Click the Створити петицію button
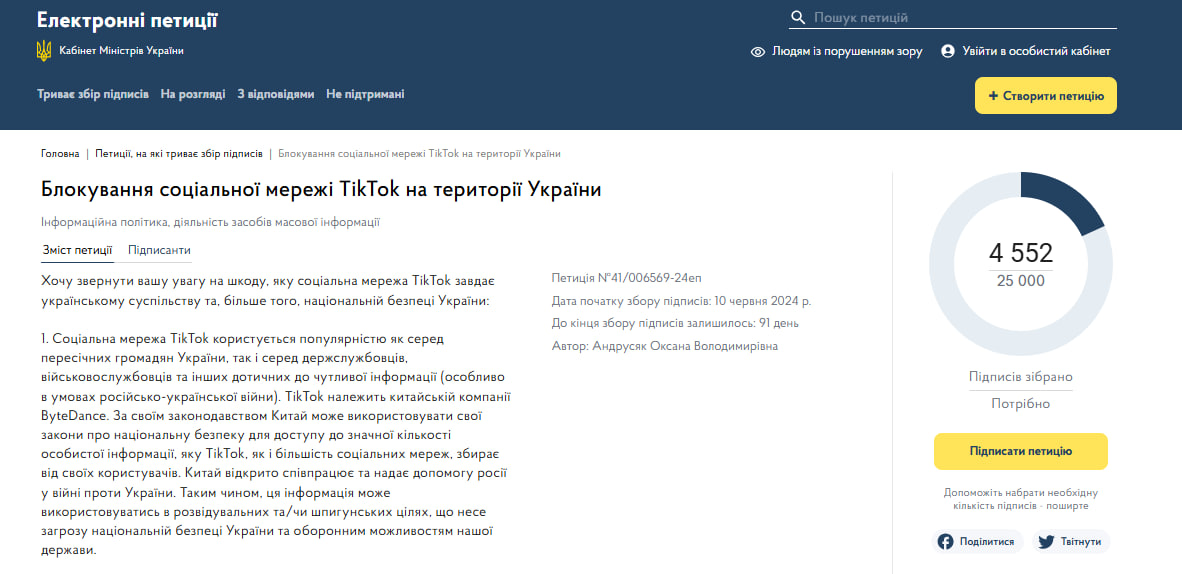The image size is (1182, 574). [1046, 96]
